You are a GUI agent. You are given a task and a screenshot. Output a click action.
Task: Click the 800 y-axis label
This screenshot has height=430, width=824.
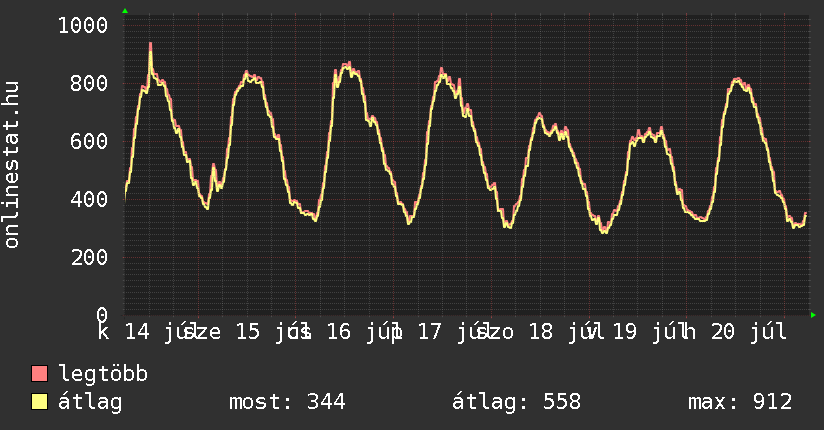click(x=89, y=83)
